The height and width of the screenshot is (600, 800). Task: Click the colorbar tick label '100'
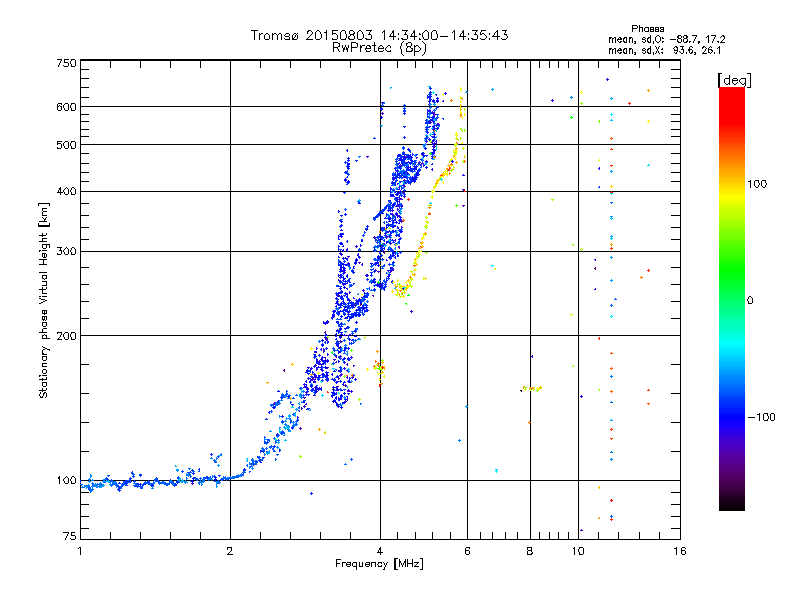pos(757,184)
